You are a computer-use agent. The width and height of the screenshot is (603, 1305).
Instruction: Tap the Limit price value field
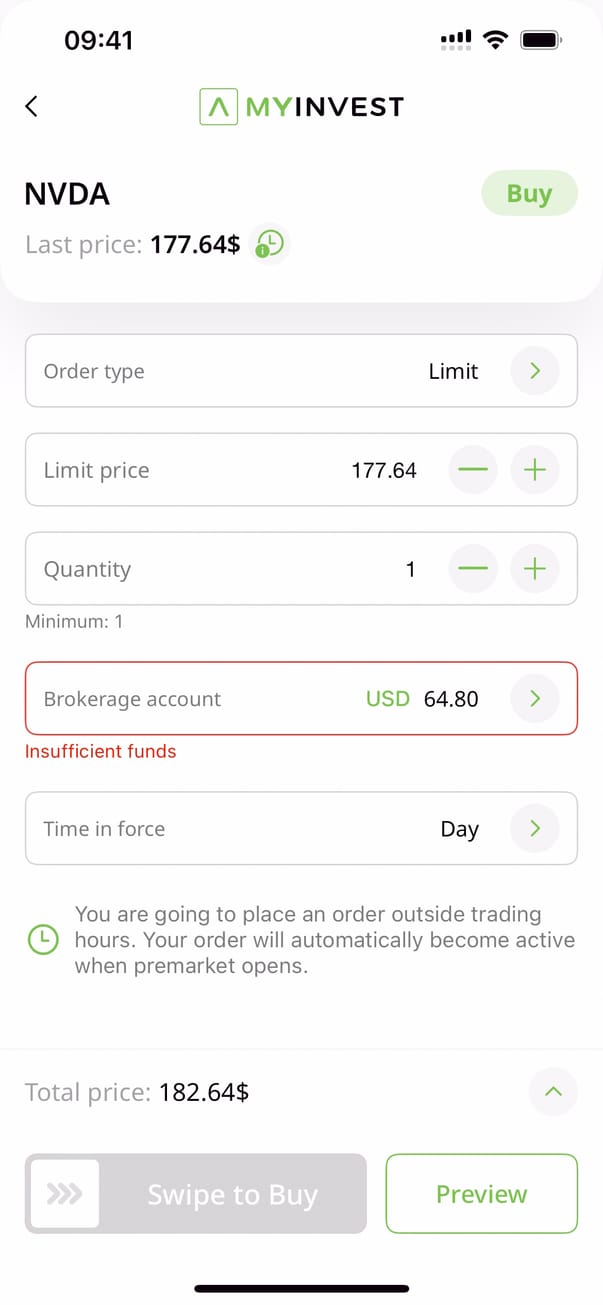click(384, 470)
